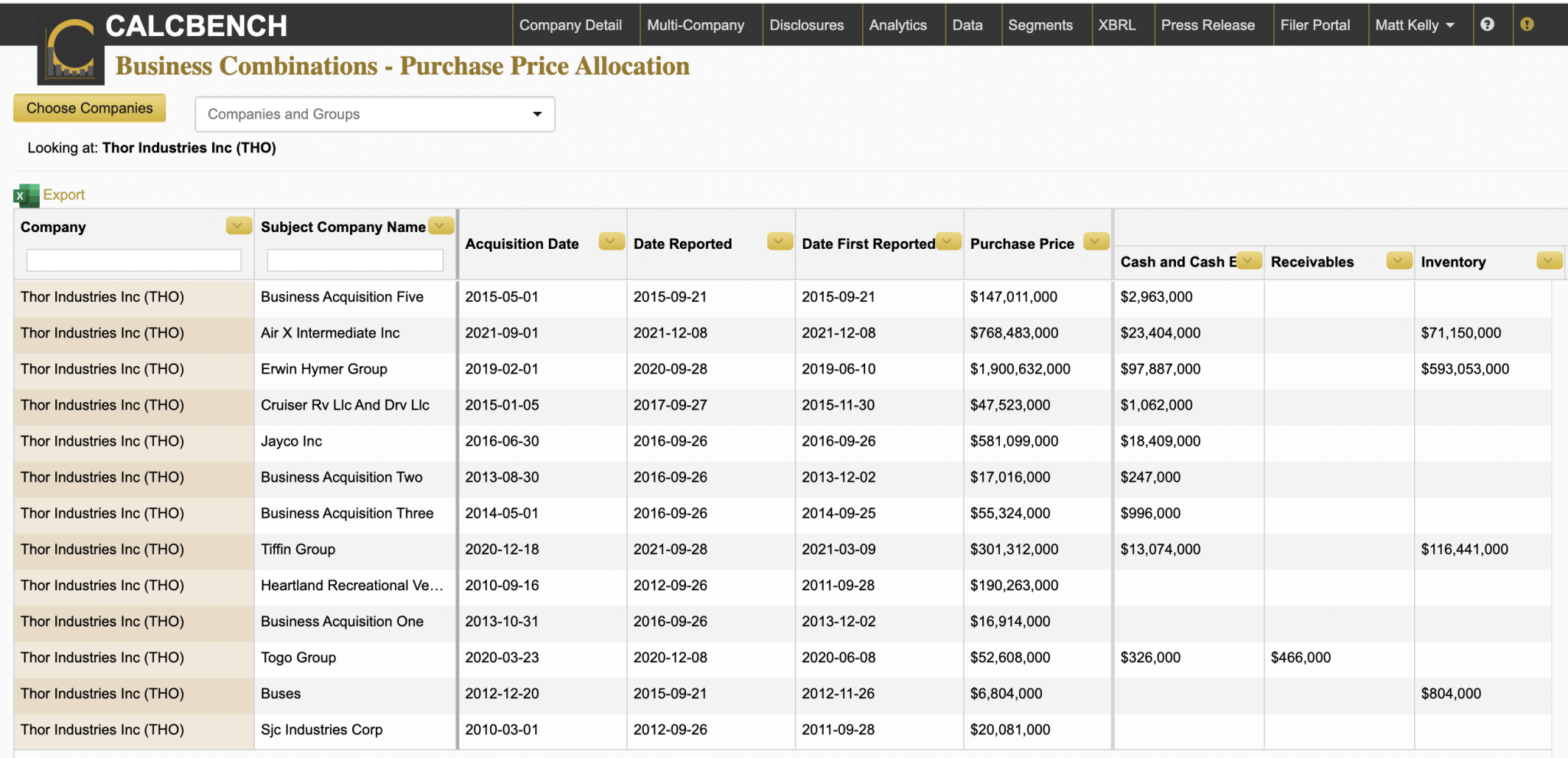This screenshot has width=1568, height=758.
Task: Open Date Reported column menu arrow
Action: [x=779, y=242]
